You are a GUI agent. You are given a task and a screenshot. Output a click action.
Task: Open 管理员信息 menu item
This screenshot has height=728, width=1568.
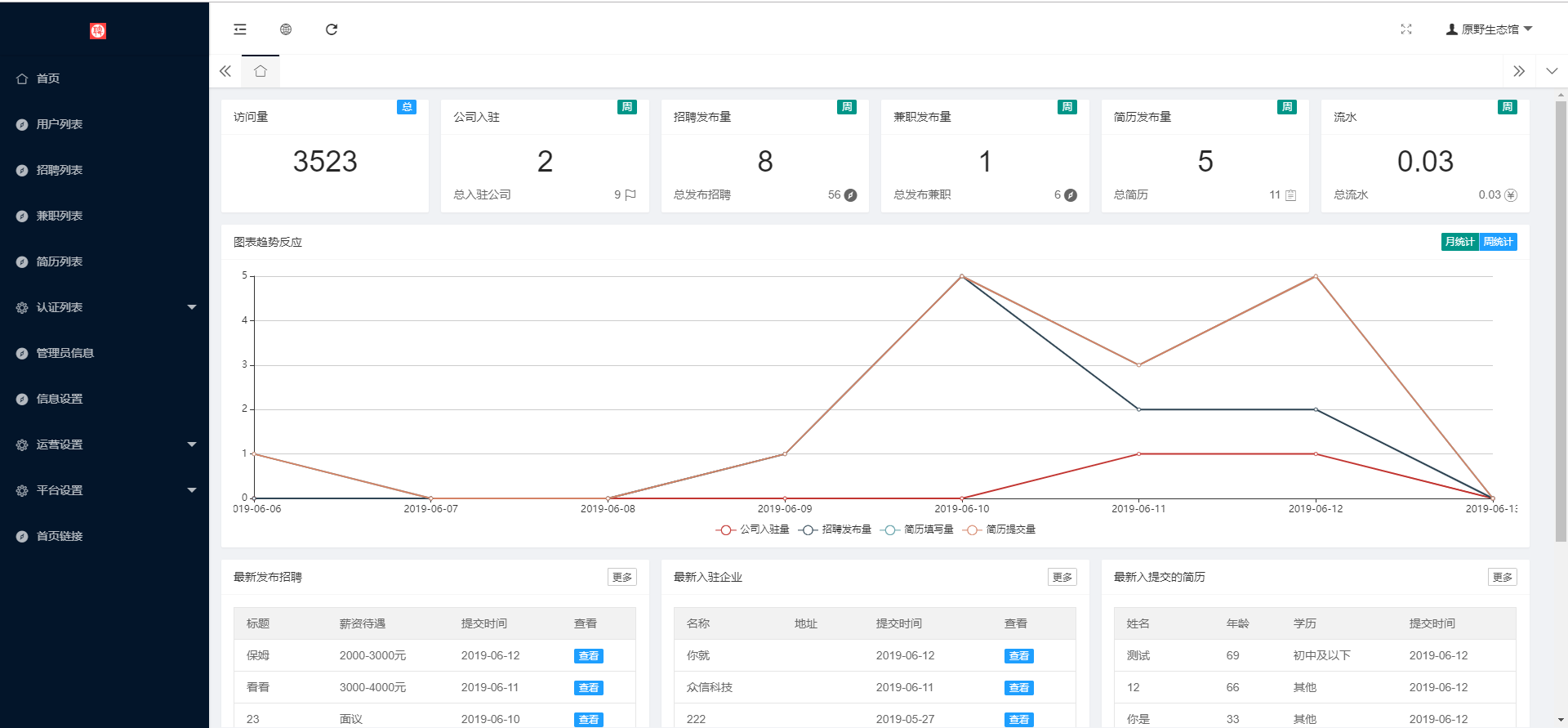pos(105,353)
